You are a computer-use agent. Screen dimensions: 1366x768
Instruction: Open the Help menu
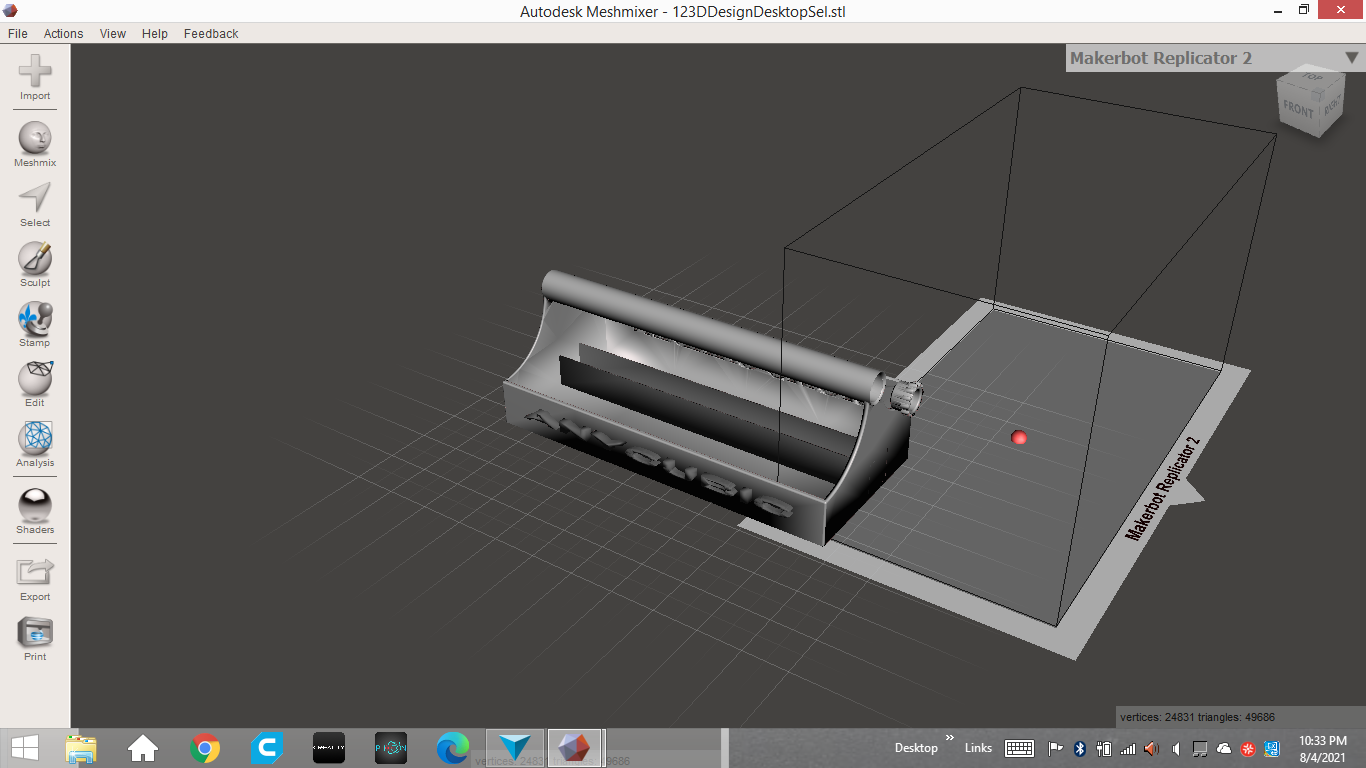[x=155, y=33]
